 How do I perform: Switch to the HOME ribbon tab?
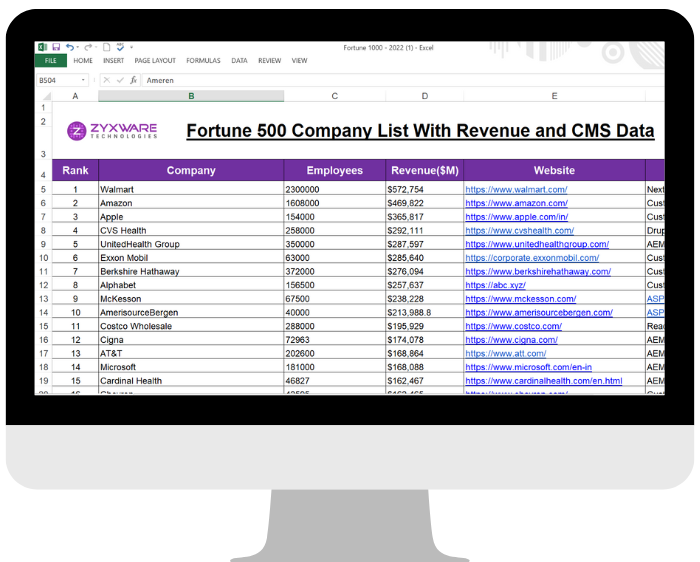[83, 61]
